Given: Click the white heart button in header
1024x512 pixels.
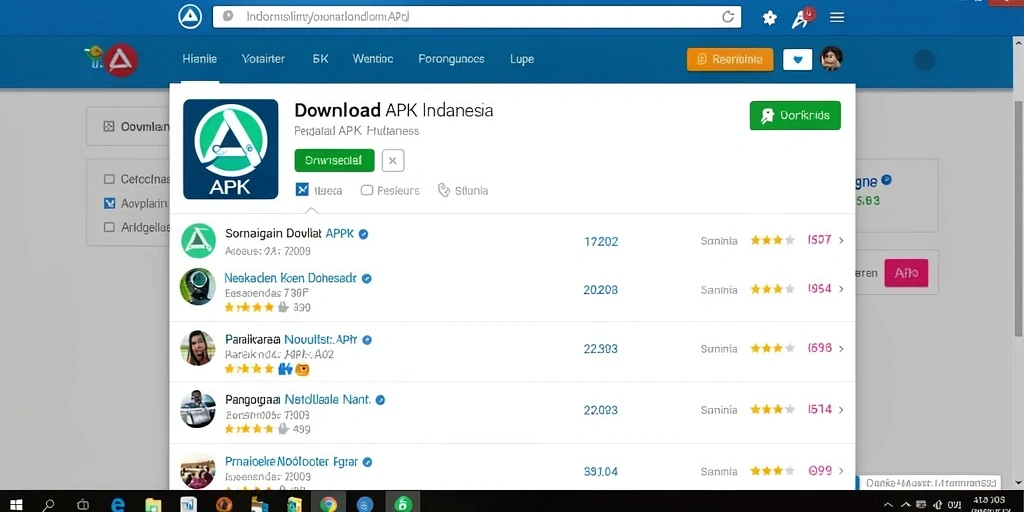Looking at the screenshot, I should click(797, 59).
